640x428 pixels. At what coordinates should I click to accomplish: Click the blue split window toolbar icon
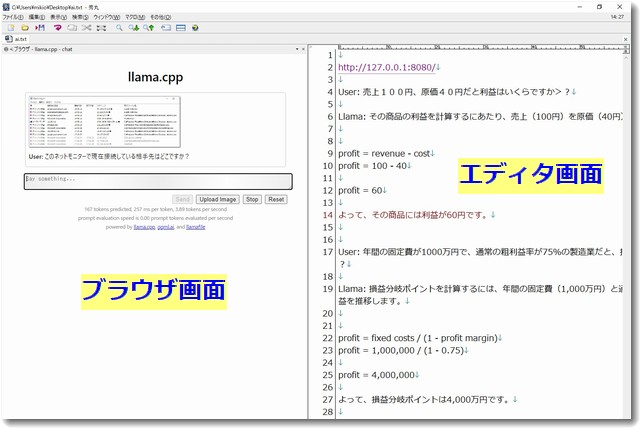(180, 28)
